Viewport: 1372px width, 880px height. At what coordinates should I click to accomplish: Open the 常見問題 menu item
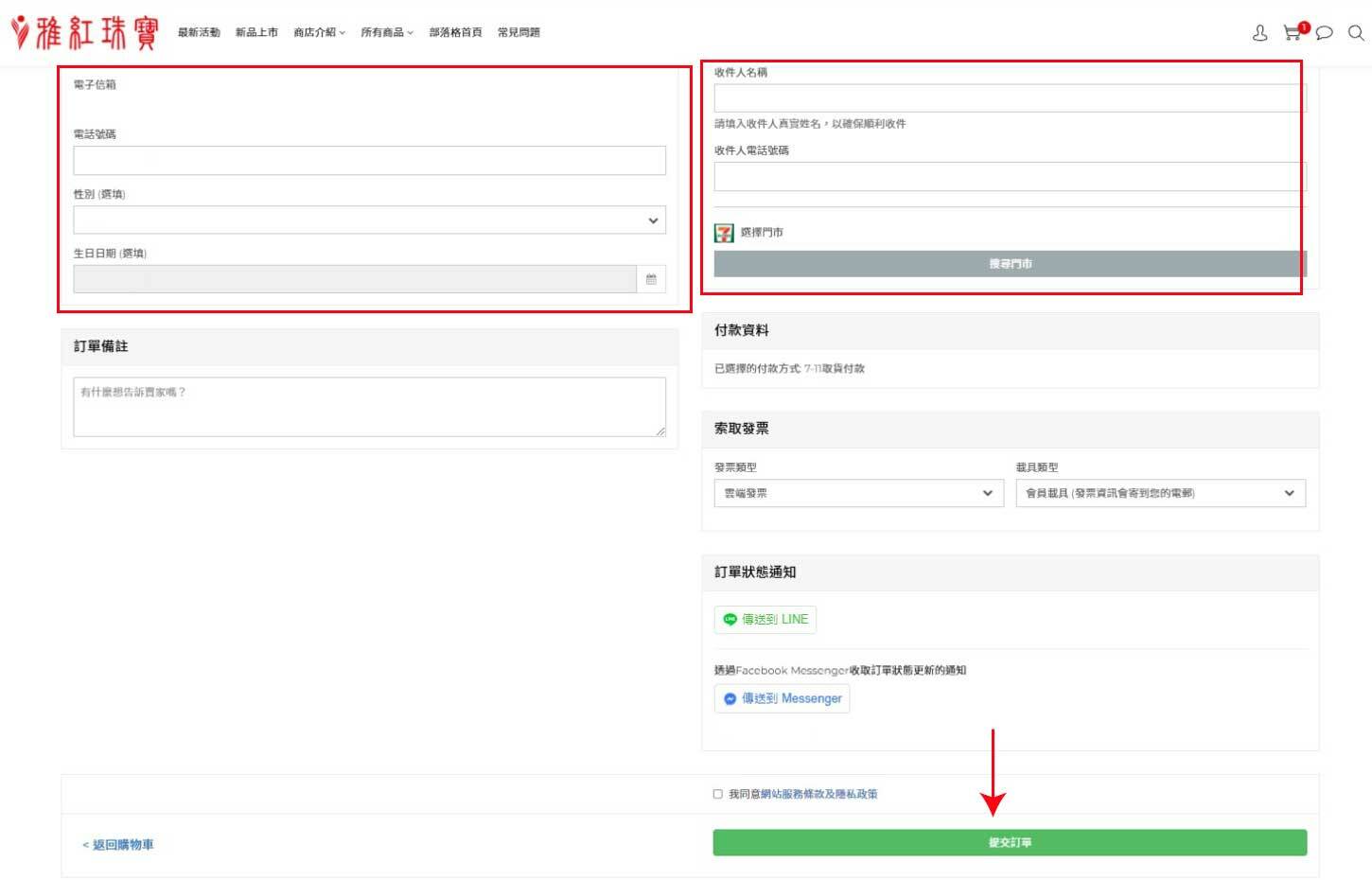tap(519, 31)
